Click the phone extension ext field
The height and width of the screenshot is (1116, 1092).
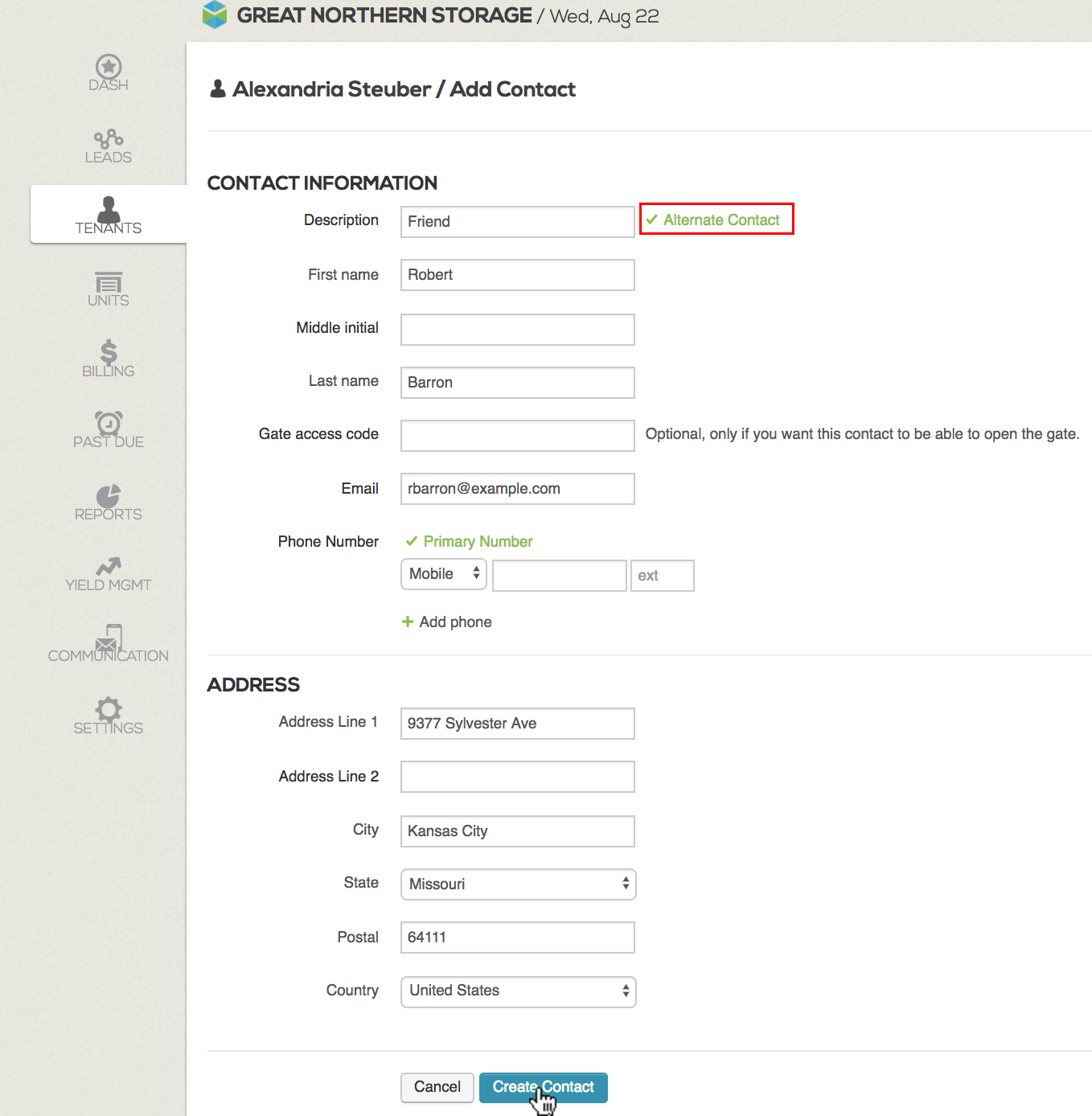(x=662, y=576)
